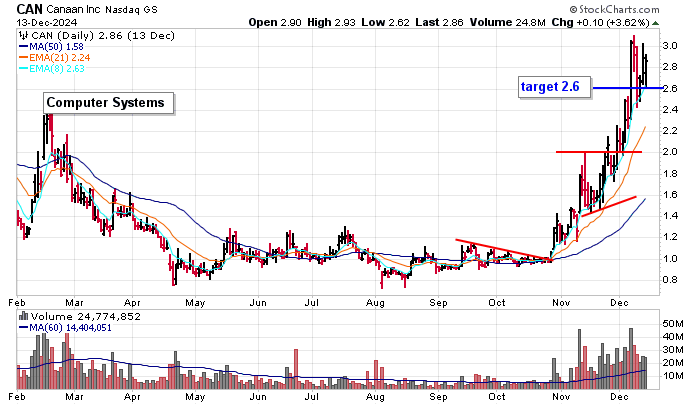Screen dimensions: 700x405
Task: Click the Nov month label under the price panel
Action: [x=561, y=303]
